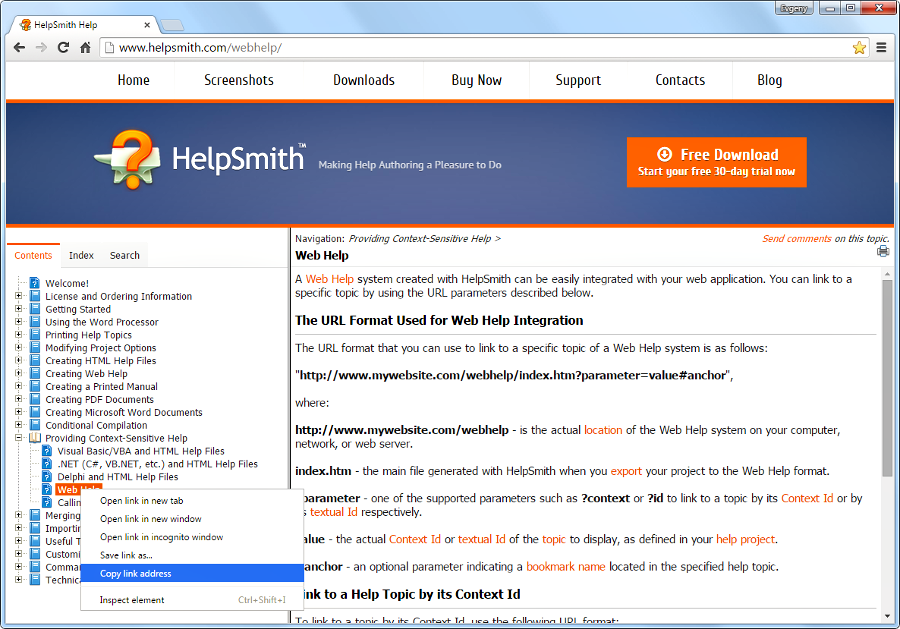Expand the License and Ordering Information node
Screen dimensions: 900x629
point(18,296)
